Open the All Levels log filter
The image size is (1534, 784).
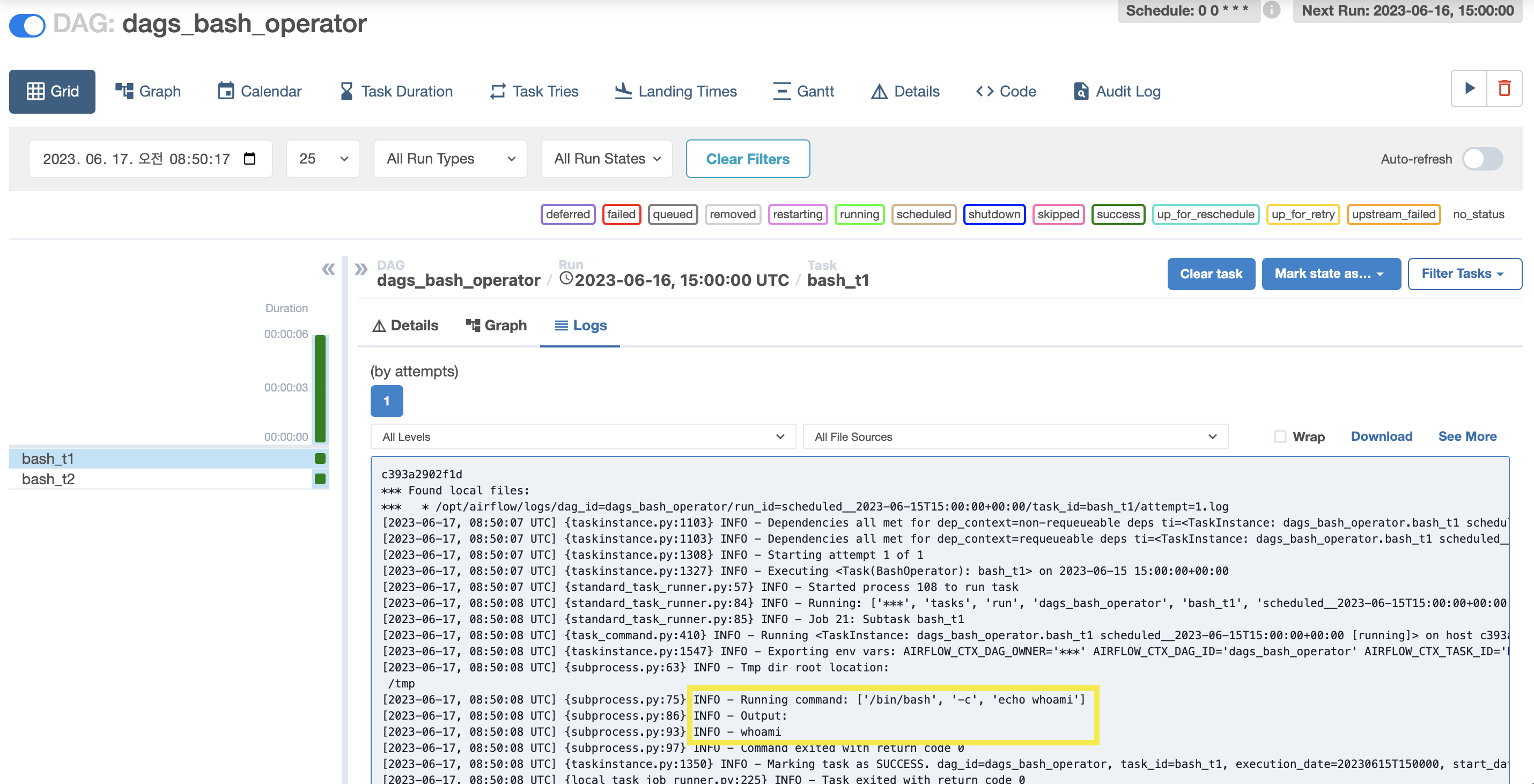tap(583, 437)
